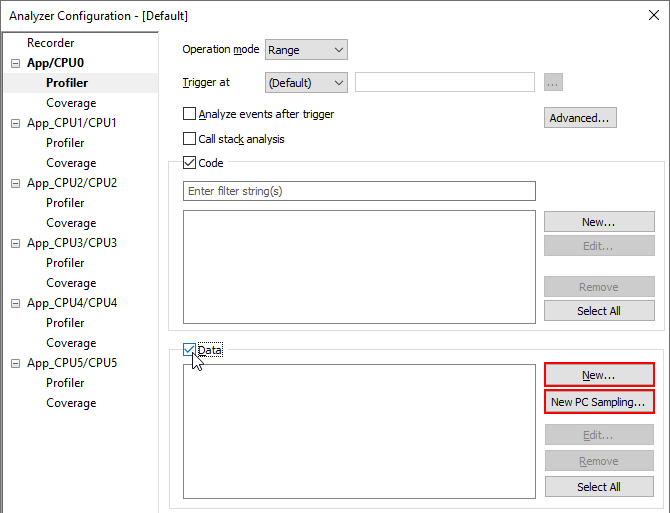The height and width of the screenshot is (513, 670).
Task: Collapse the App_CPU1/CPU1 tree node
Action: 15,123
